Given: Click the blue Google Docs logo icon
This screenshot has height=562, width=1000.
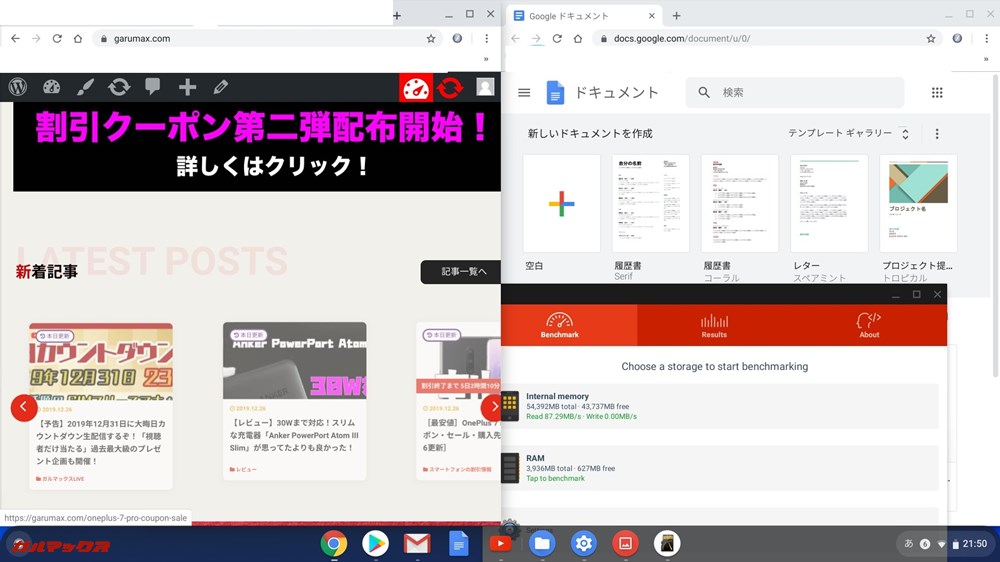Looking at the screenshot, I should [555, 92].
